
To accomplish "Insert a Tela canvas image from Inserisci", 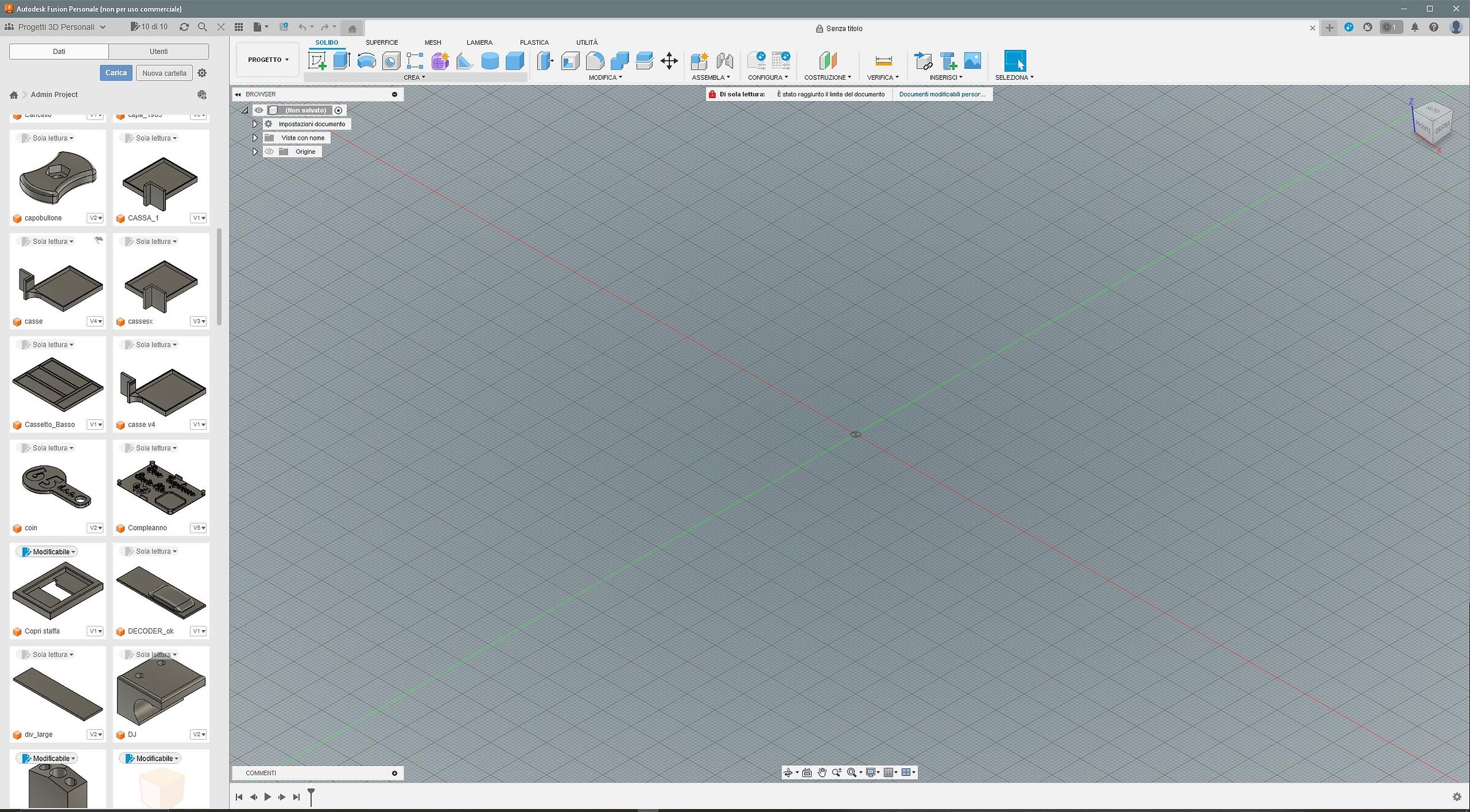I will (x=972, y=61).
